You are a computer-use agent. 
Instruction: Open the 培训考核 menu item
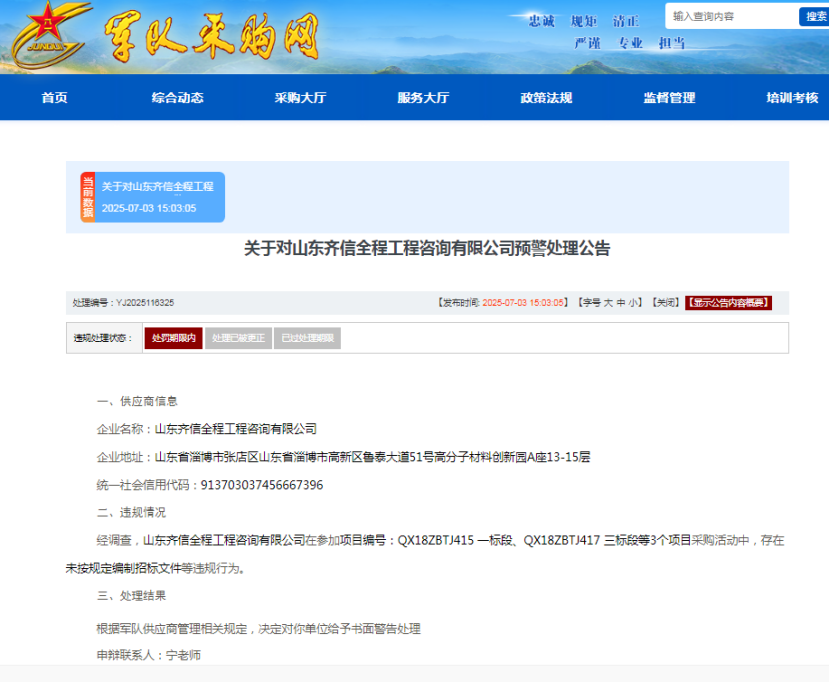click(x=792, y=98)
